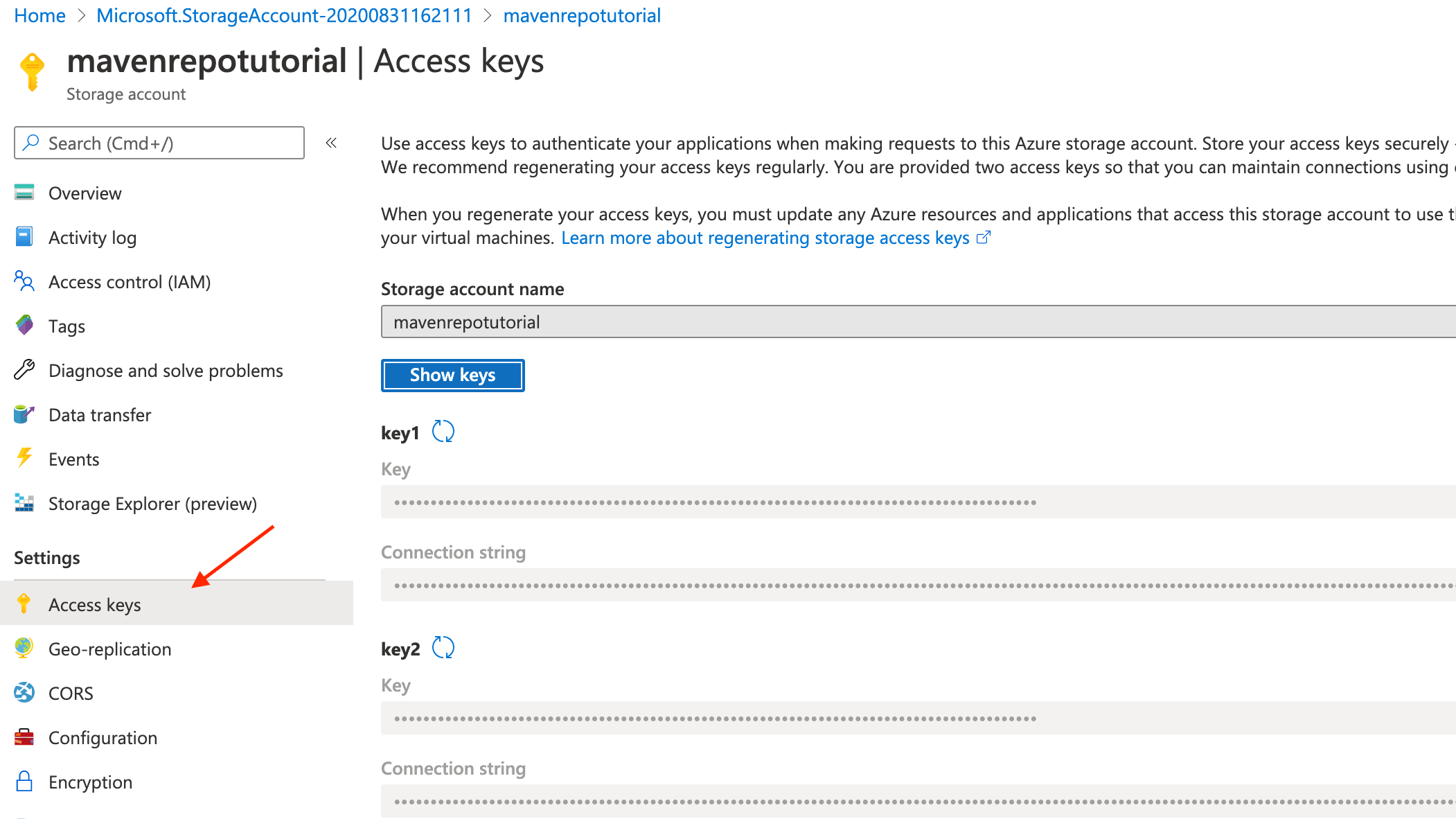Click the Access control people icon
Screen dimensions: 1456x819
point(24,281)
